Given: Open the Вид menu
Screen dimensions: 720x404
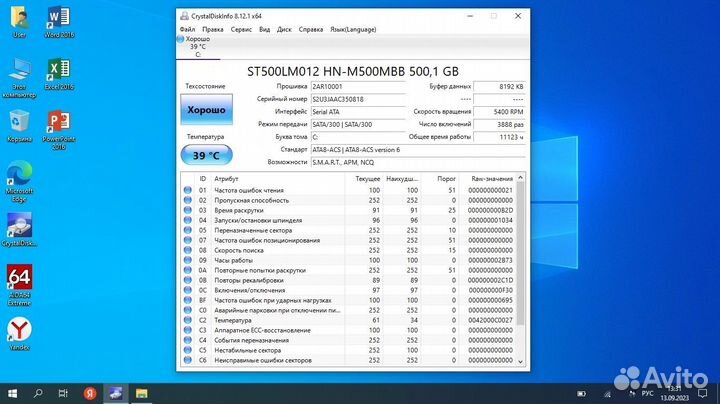Looking at the screenshot, I should pos(264,29).
